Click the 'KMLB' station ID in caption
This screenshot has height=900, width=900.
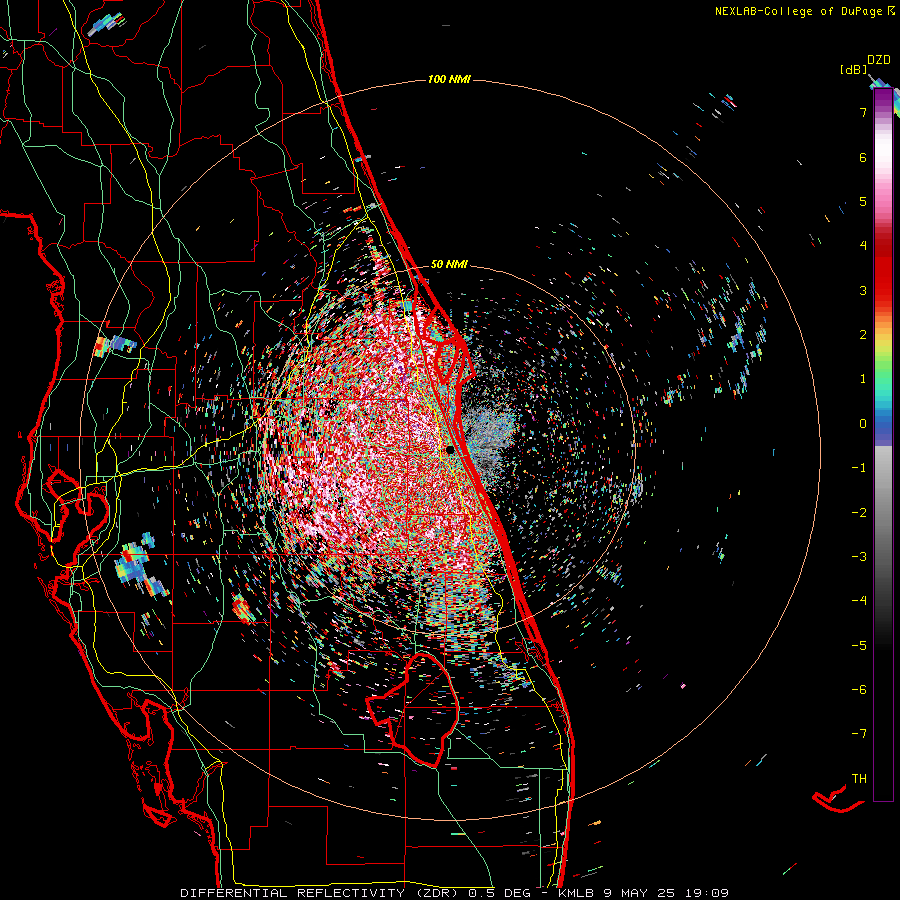578,893
